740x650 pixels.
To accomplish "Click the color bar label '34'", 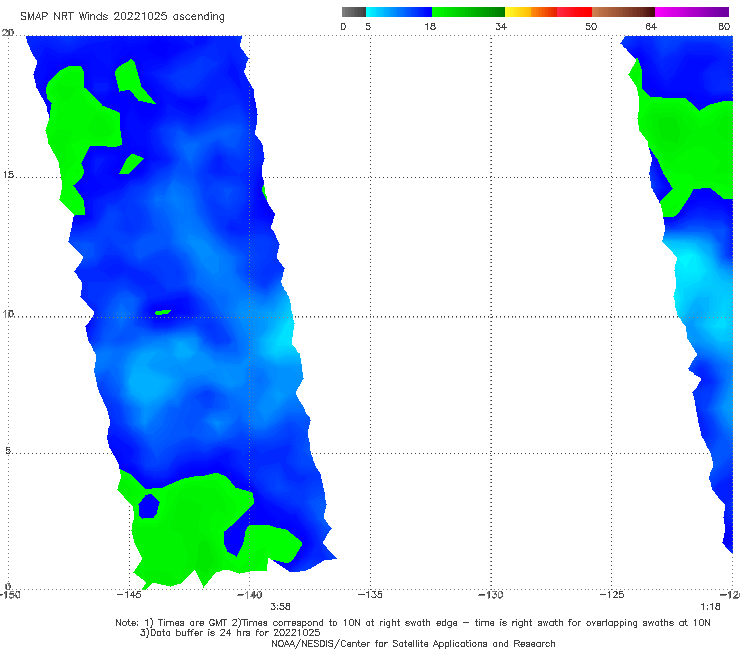I will tap(501, 27).
